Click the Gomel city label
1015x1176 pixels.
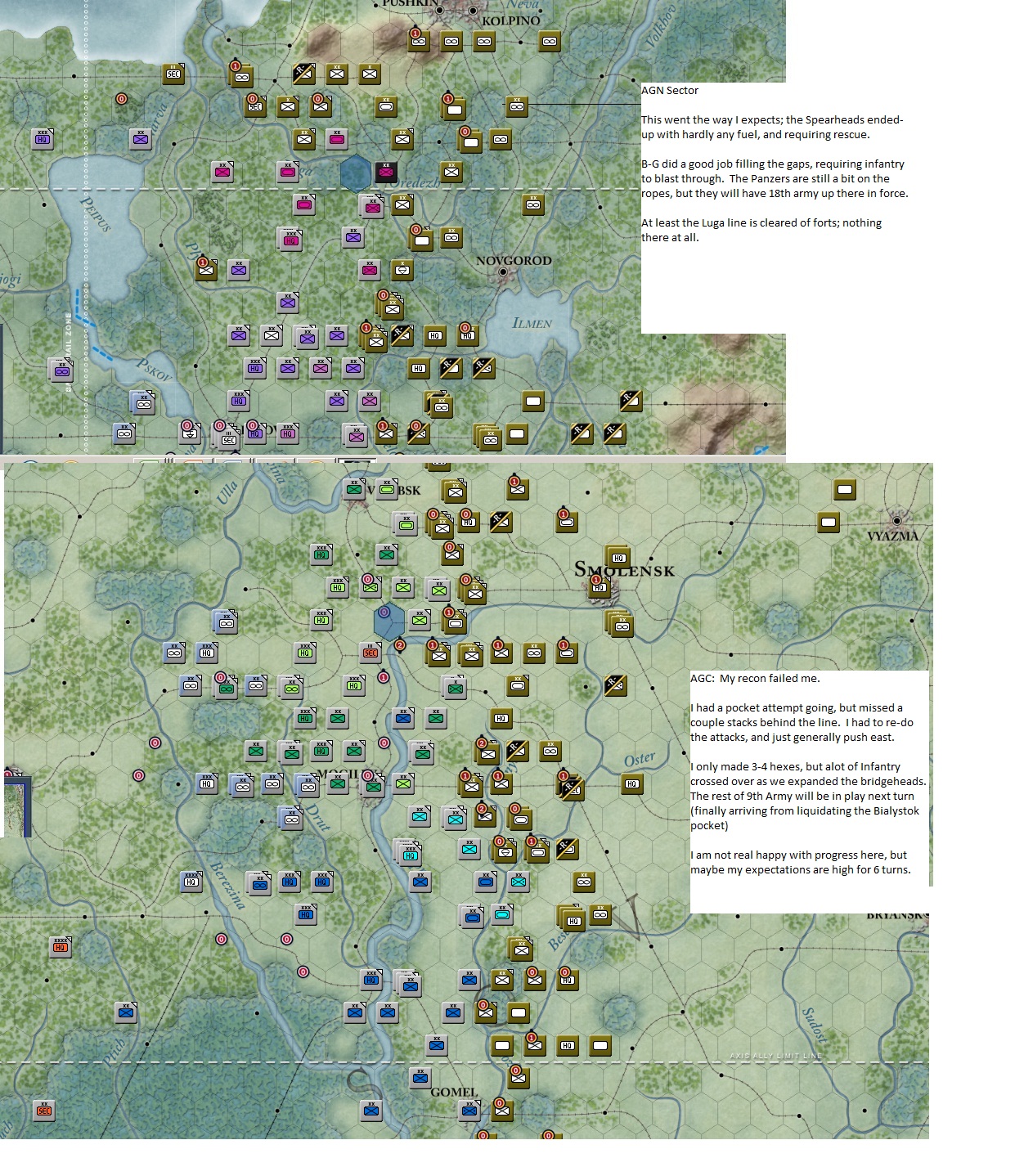pos(454,1092)
